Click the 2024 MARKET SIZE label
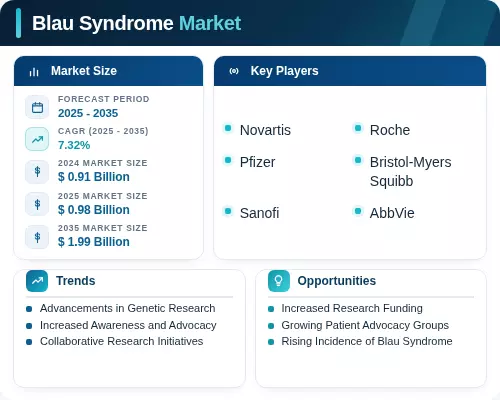Image resolution: width=500 pixels, height=400 pixels. tap(103, 163)
